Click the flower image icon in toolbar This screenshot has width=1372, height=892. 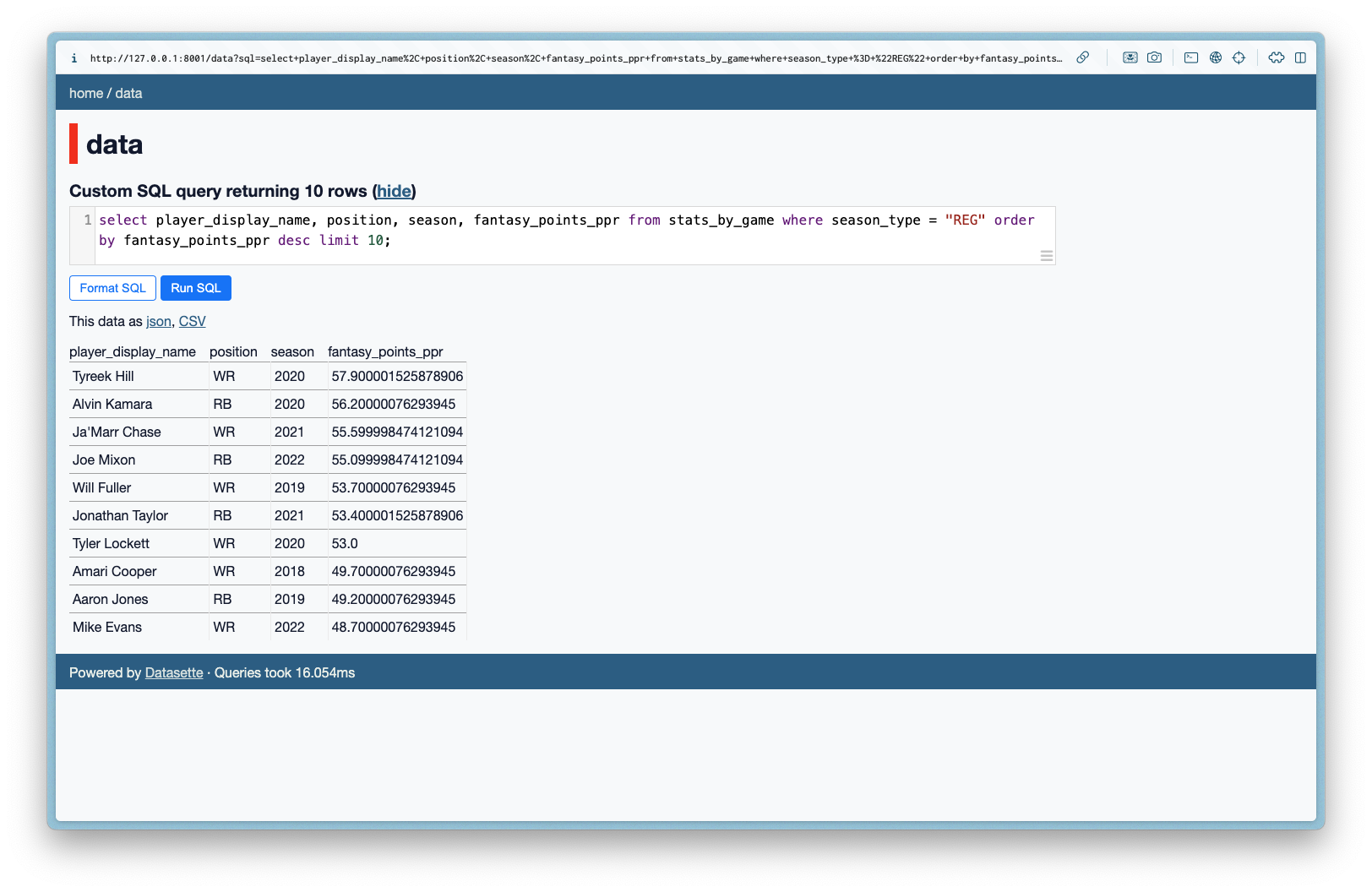point(1130,57)
